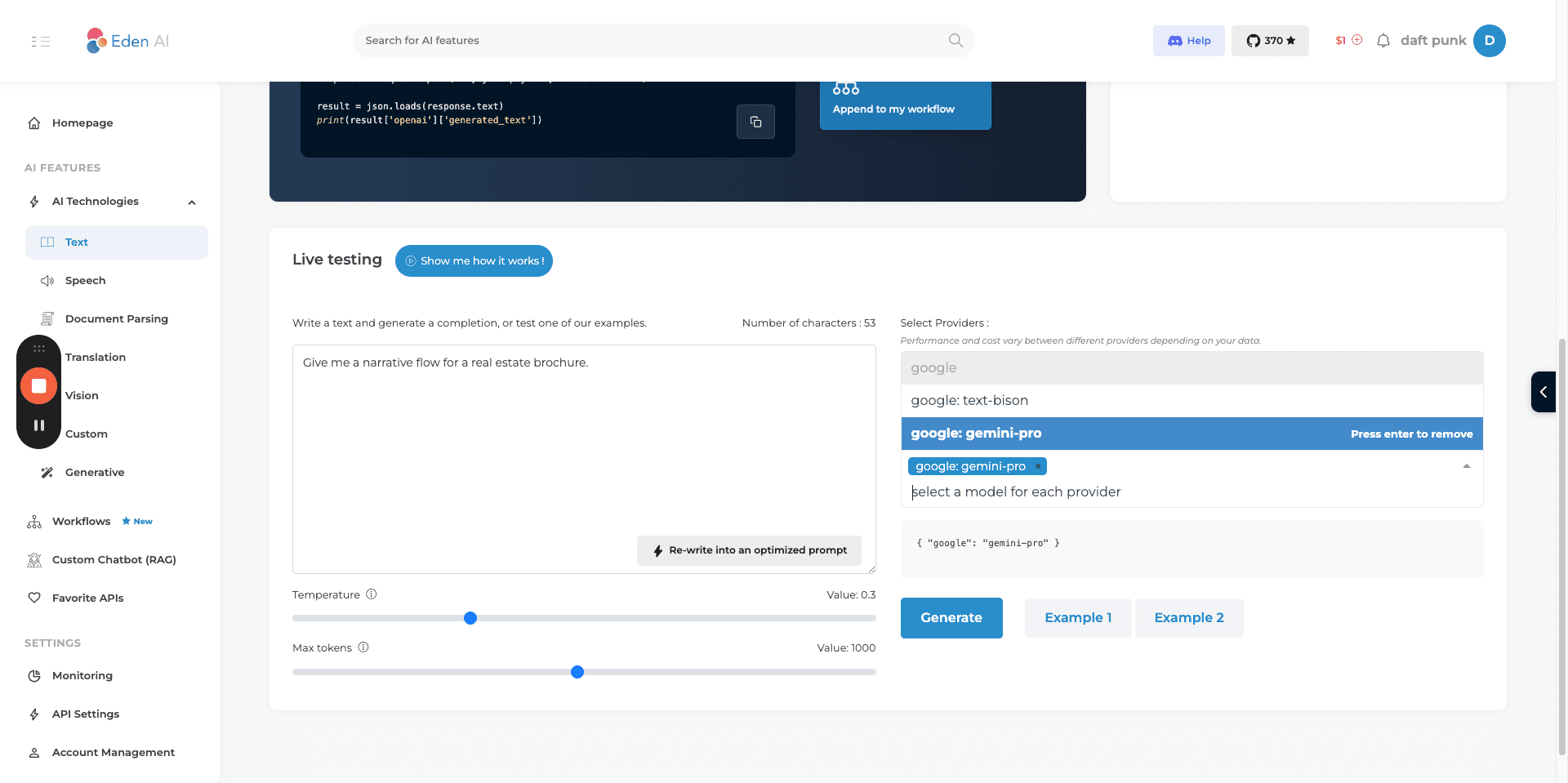
Task: Open Monitoring settings
Action: (x=82, y=676)
